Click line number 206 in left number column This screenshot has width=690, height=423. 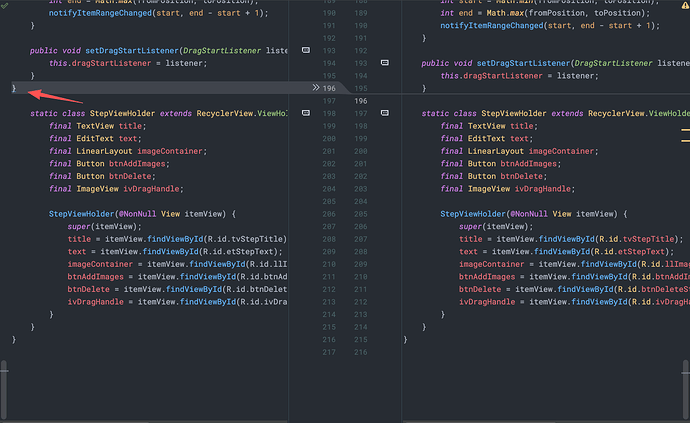click(329, 214)
